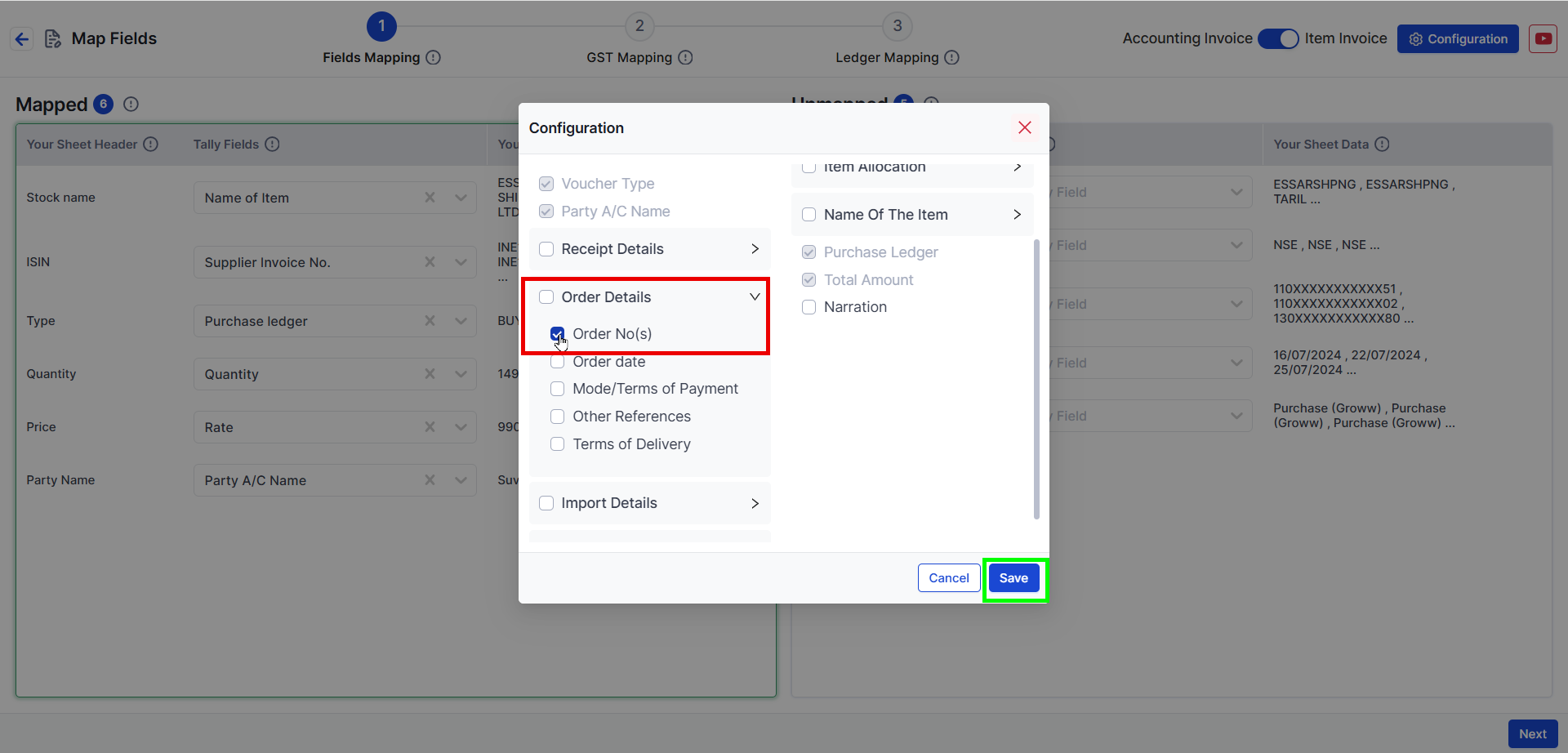The image size is (1568, 753).
Task: Click info icon beside Mapped heading
Action: [131, 104]
